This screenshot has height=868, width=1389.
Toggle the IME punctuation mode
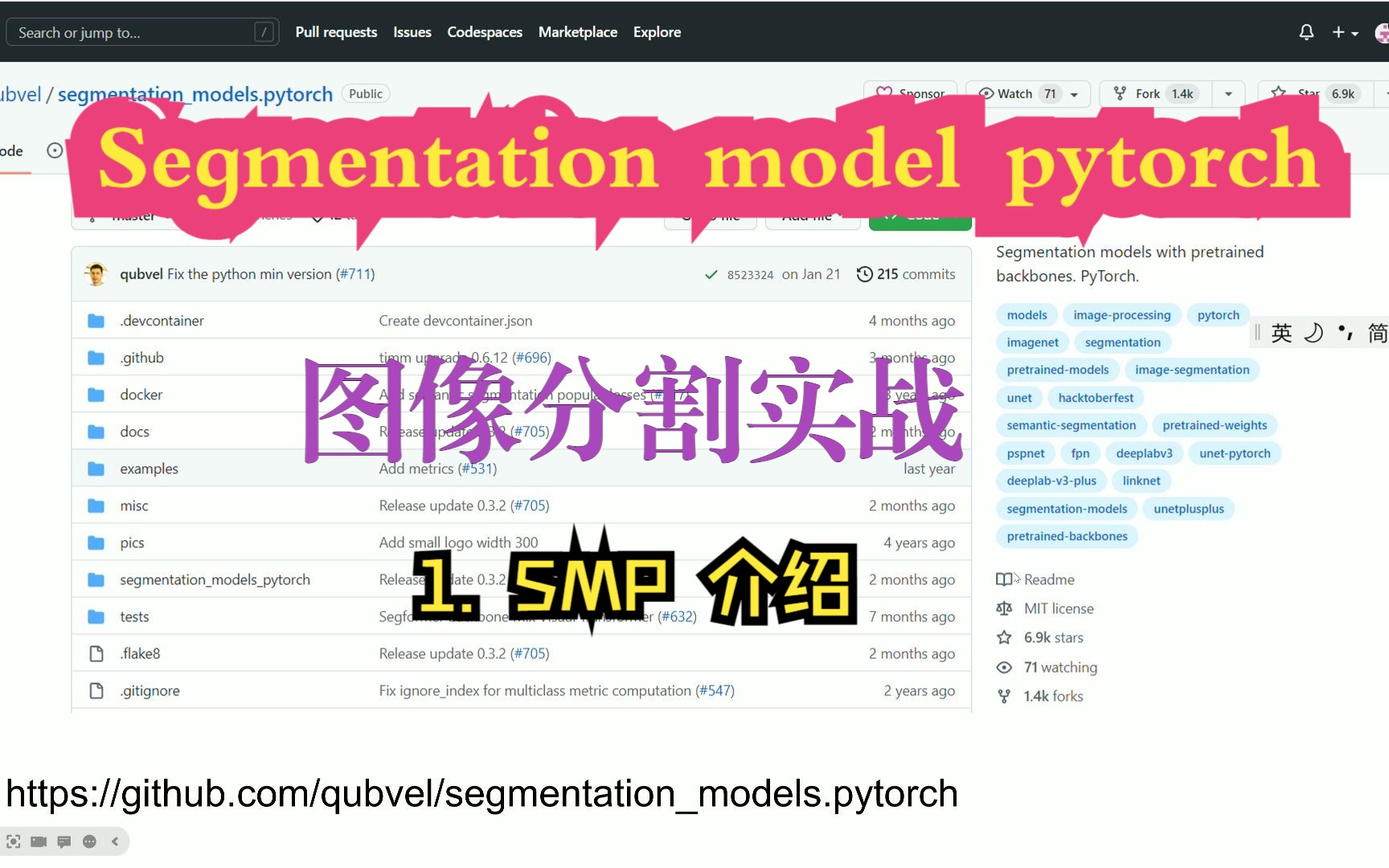click(1346, 331)
